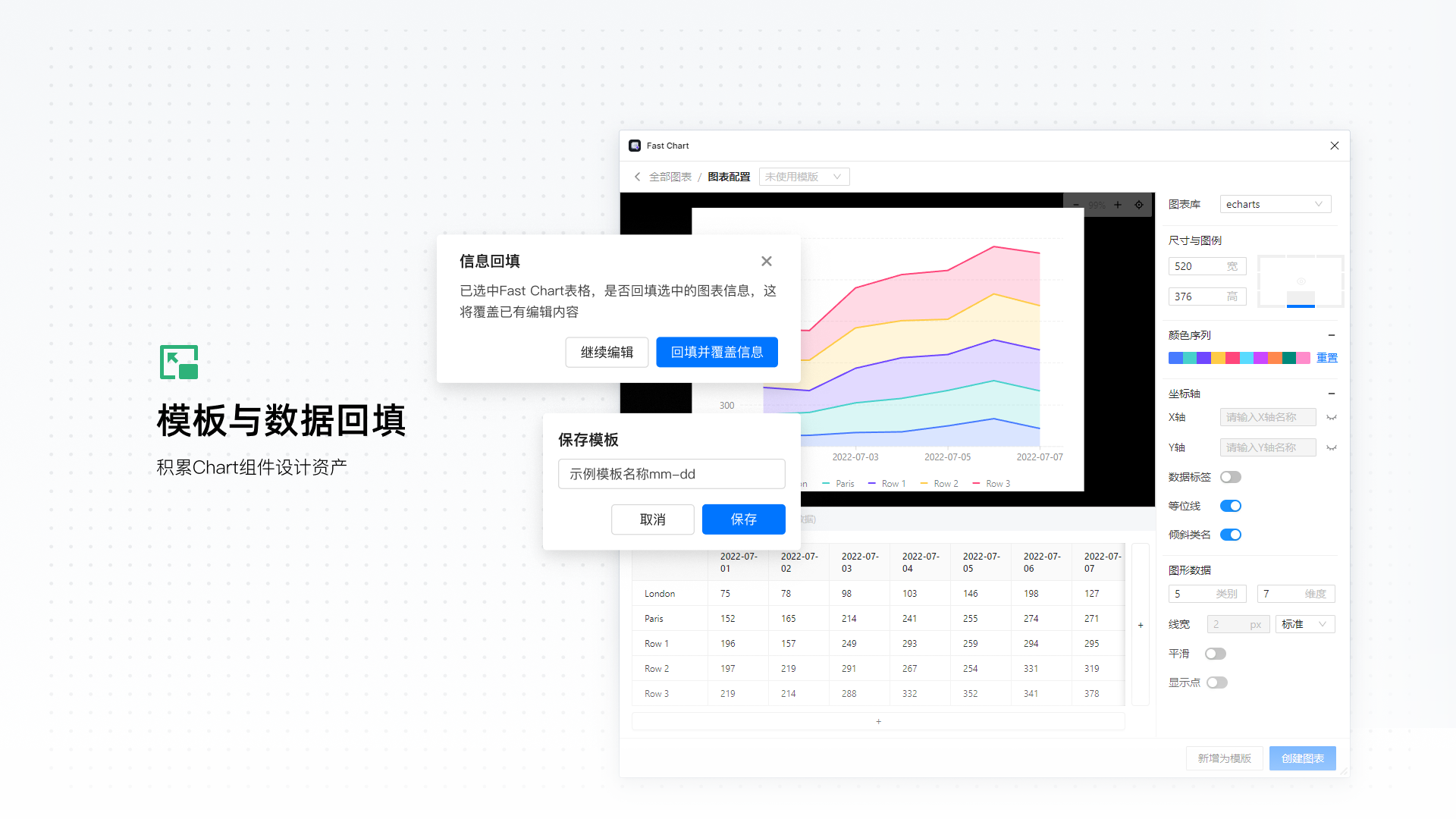The height and width of the screenshot is (819, 1456).
Task: Open the echarts chart library dropdown
Action: tap(1275, 204)
